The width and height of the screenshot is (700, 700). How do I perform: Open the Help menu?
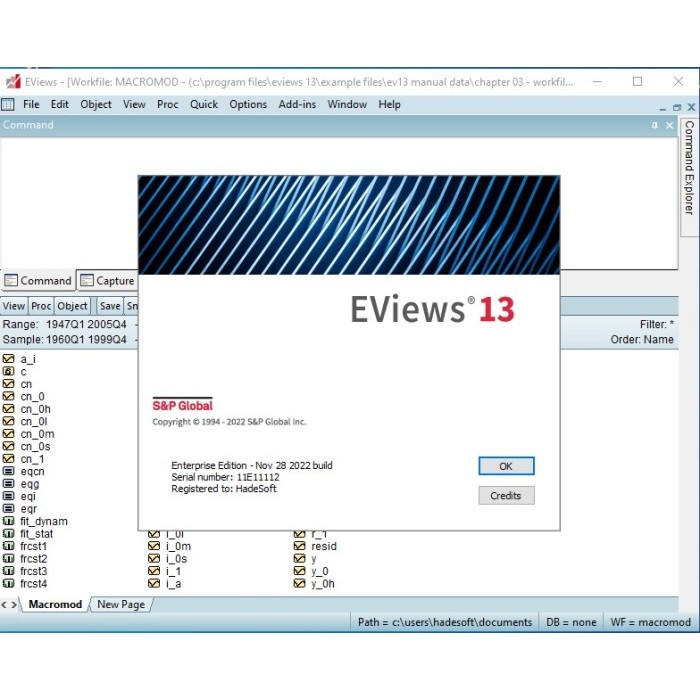click(389, 104)
